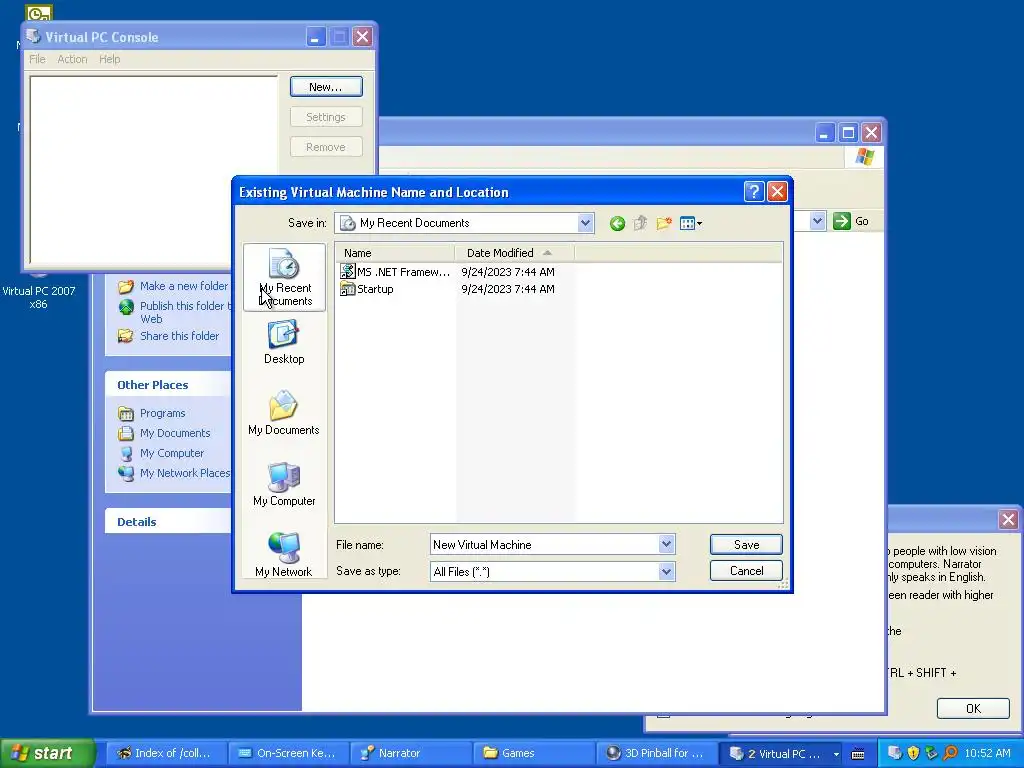Go up one folder level in the dialog
1024x768 pixels.
[x=640, y=223]
